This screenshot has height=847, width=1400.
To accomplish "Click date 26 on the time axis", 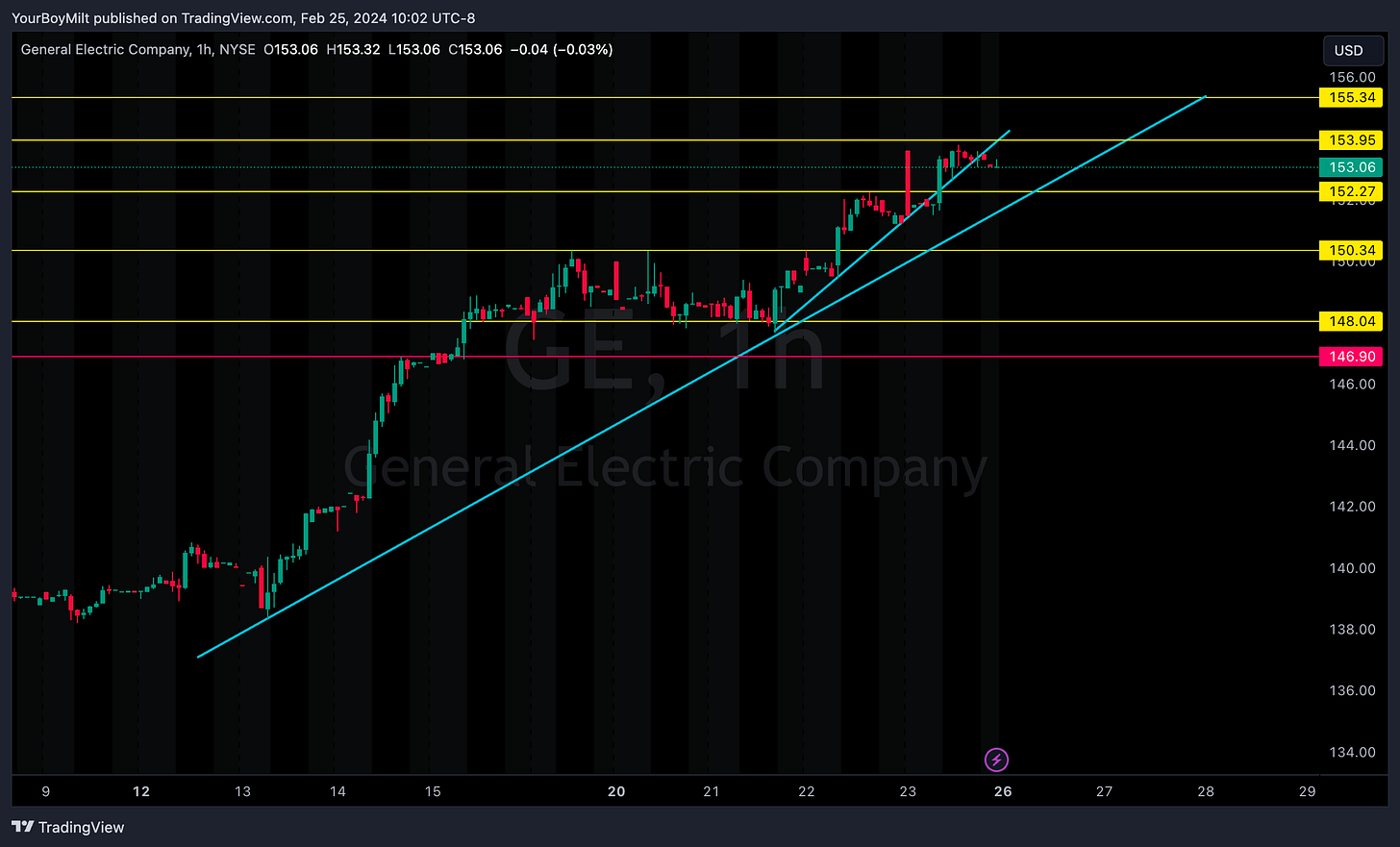I will 1003,791.
